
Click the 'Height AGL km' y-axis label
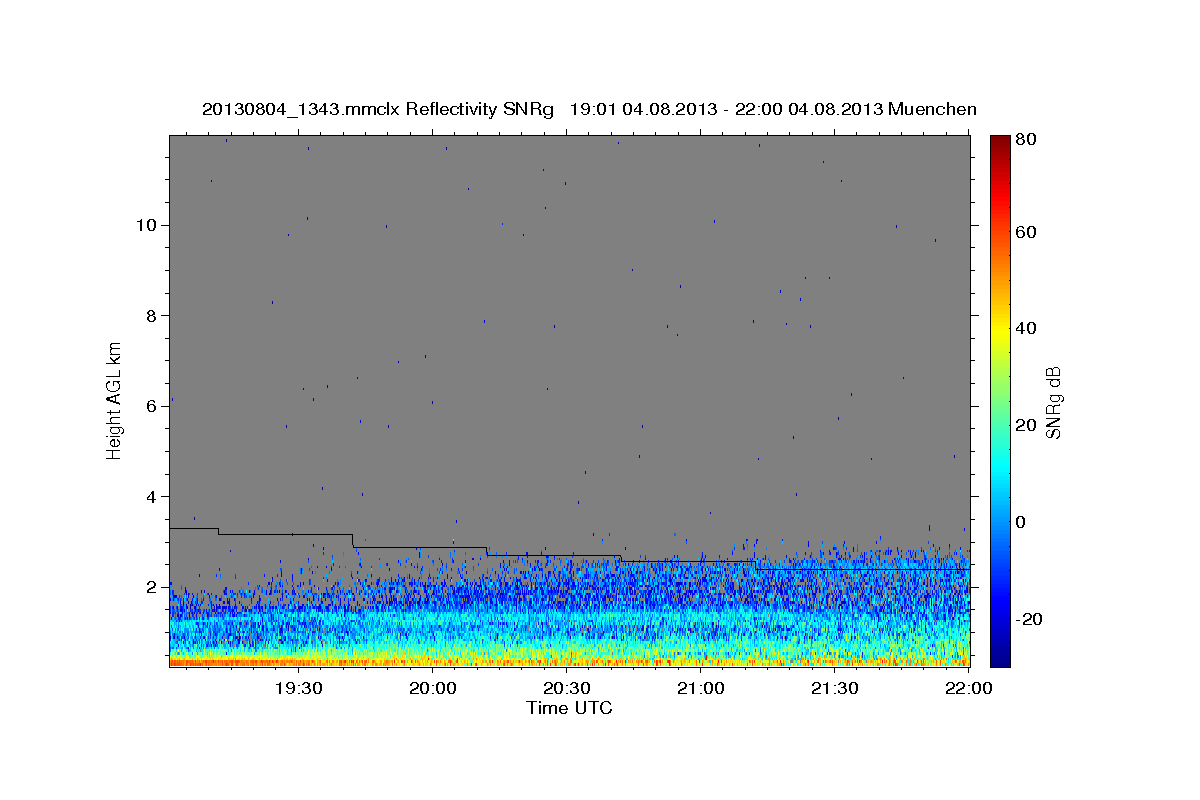[x=115, y=401]
